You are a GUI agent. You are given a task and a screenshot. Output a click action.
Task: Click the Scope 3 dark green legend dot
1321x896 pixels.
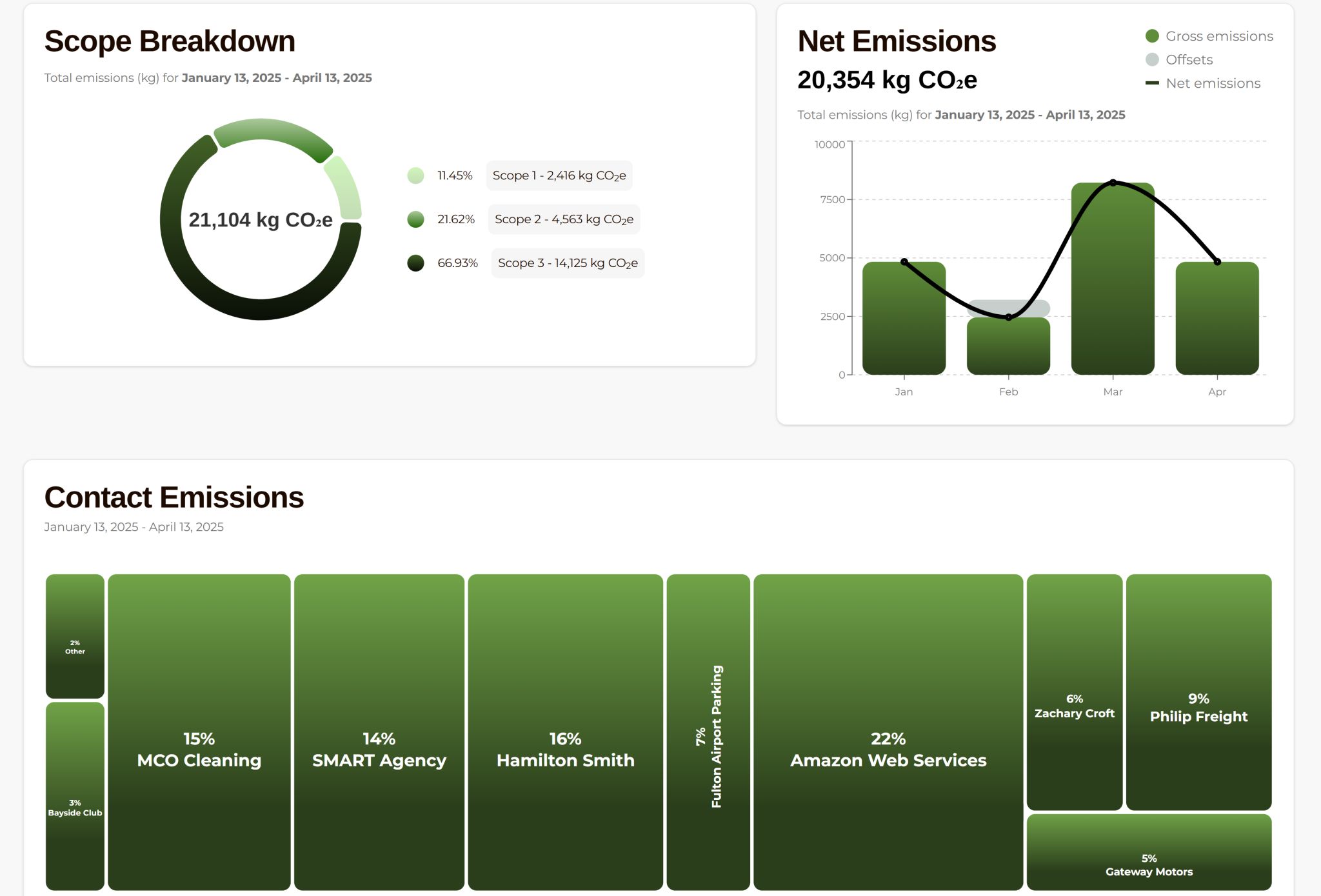[415, 263]
